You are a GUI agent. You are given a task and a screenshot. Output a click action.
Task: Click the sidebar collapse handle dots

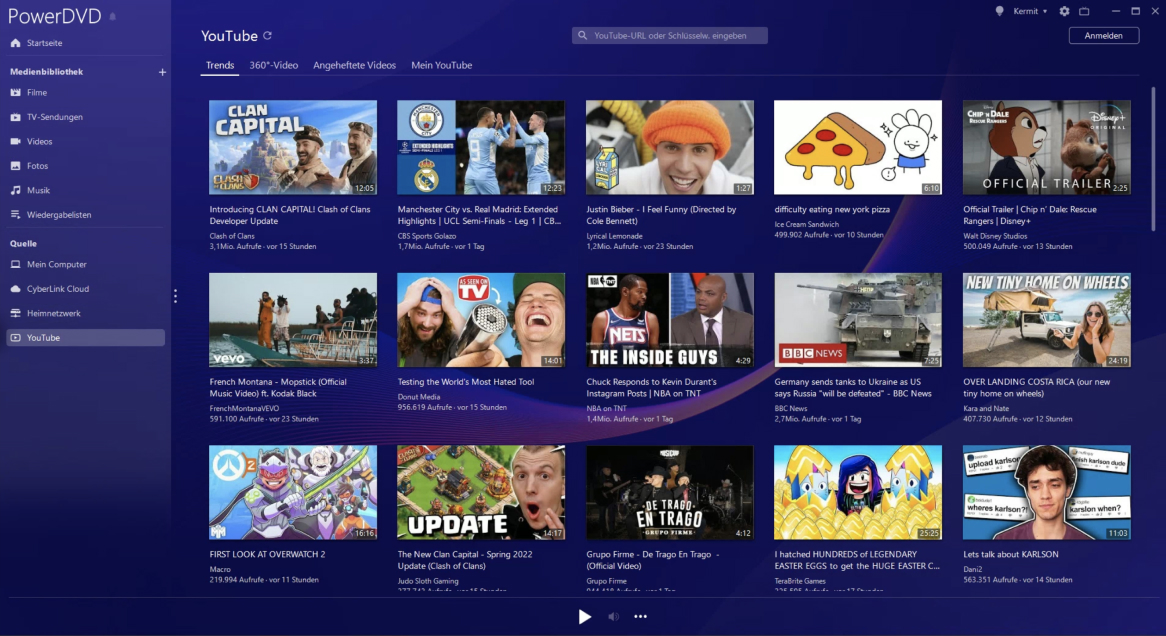175,296
